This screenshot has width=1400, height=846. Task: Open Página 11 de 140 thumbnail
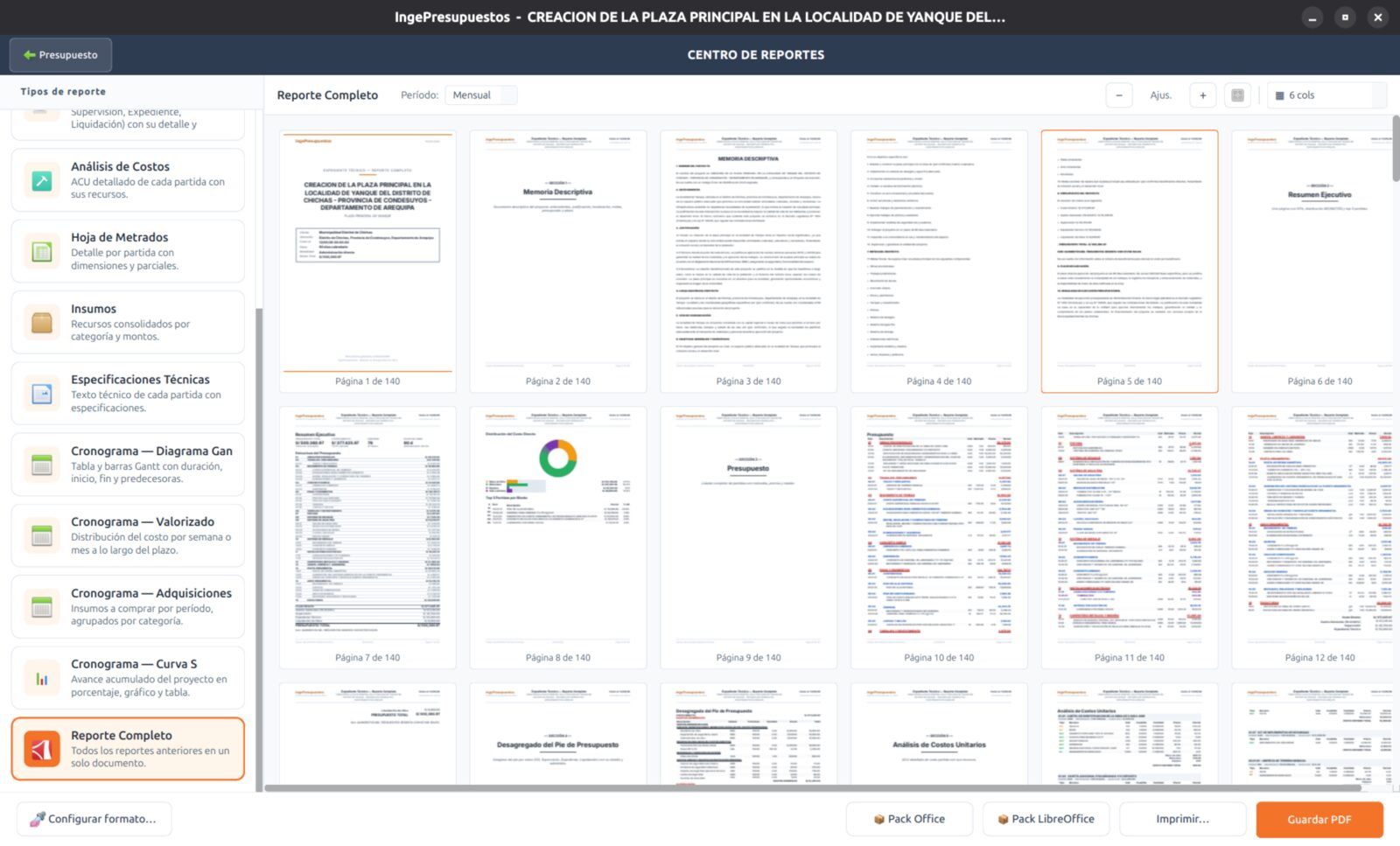[x=1130, y=538]
